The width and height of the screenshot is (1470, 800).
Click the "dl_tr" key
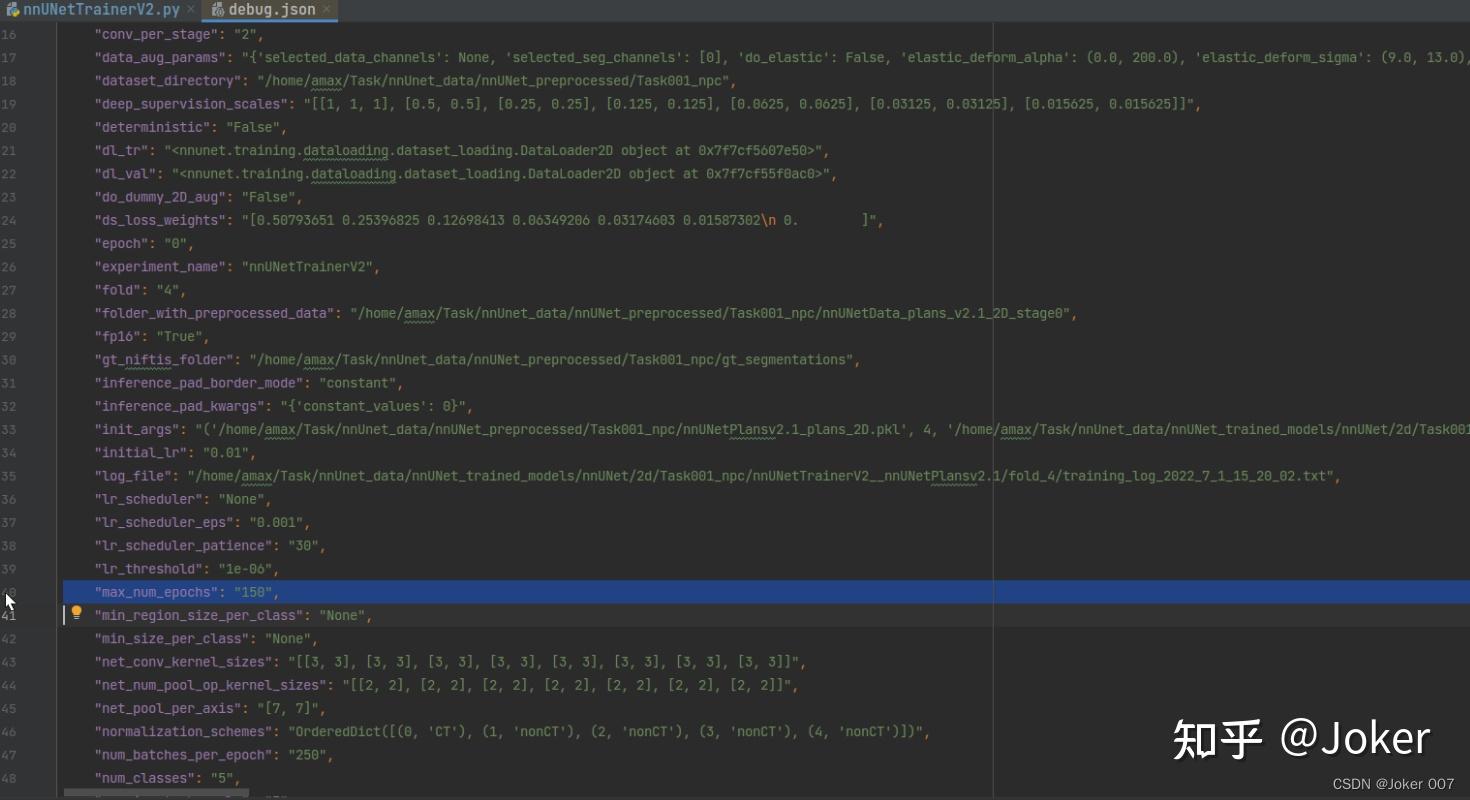[x=121, y=150]
